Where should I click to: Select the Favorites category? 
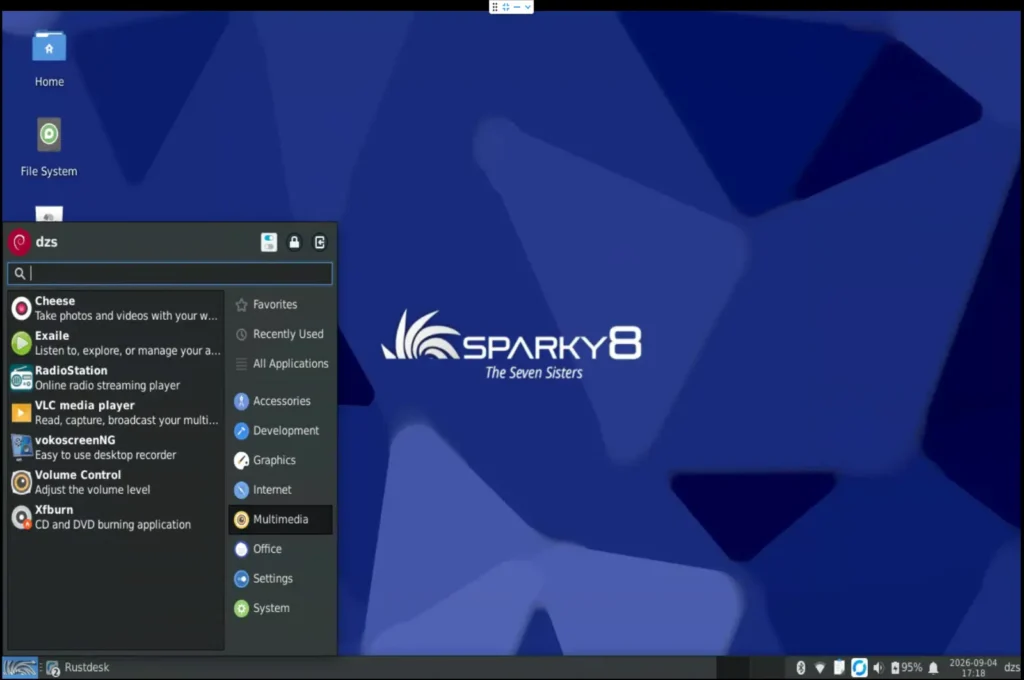pyautogui.click(x=280, y=304)
